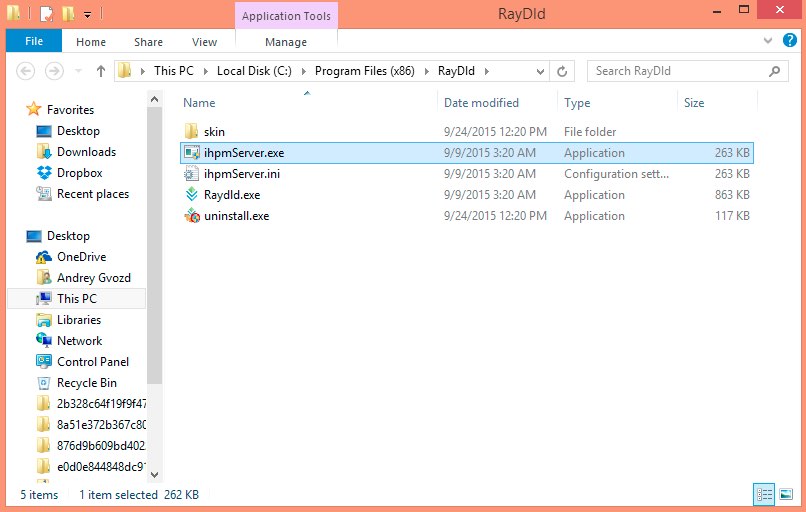
Task: Refresh the RayDld folder view
Action: point(562,71)
